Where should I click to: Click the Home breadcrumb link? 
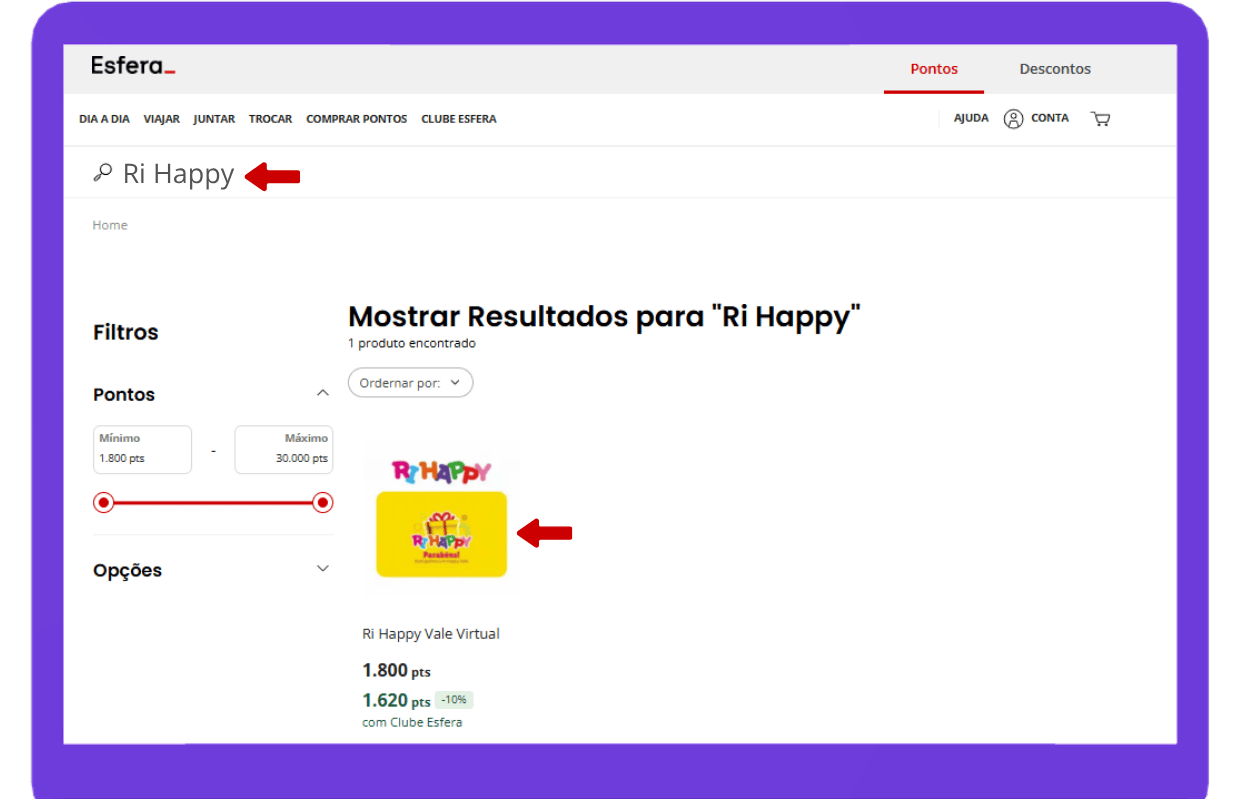pyautogui.click(x=110, y=225)
